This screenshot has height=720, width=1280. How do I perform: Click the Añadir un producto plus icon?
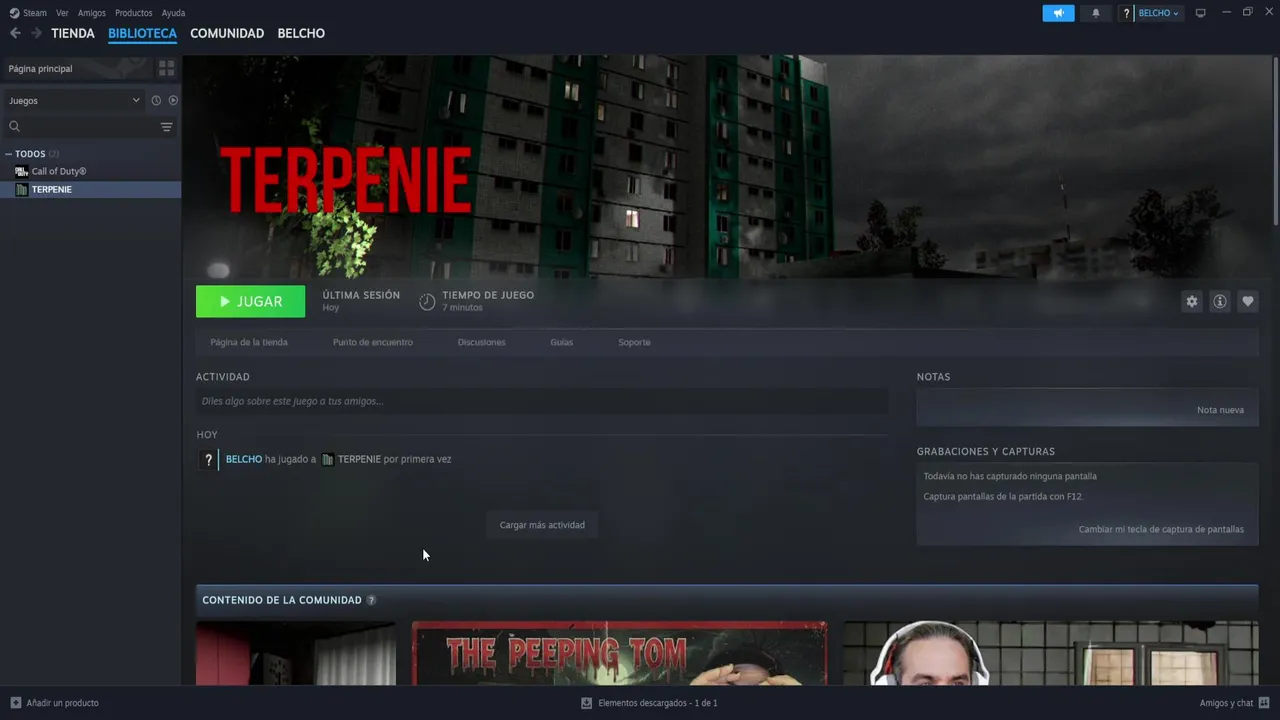pyautogui.click(x=15, y=703)
